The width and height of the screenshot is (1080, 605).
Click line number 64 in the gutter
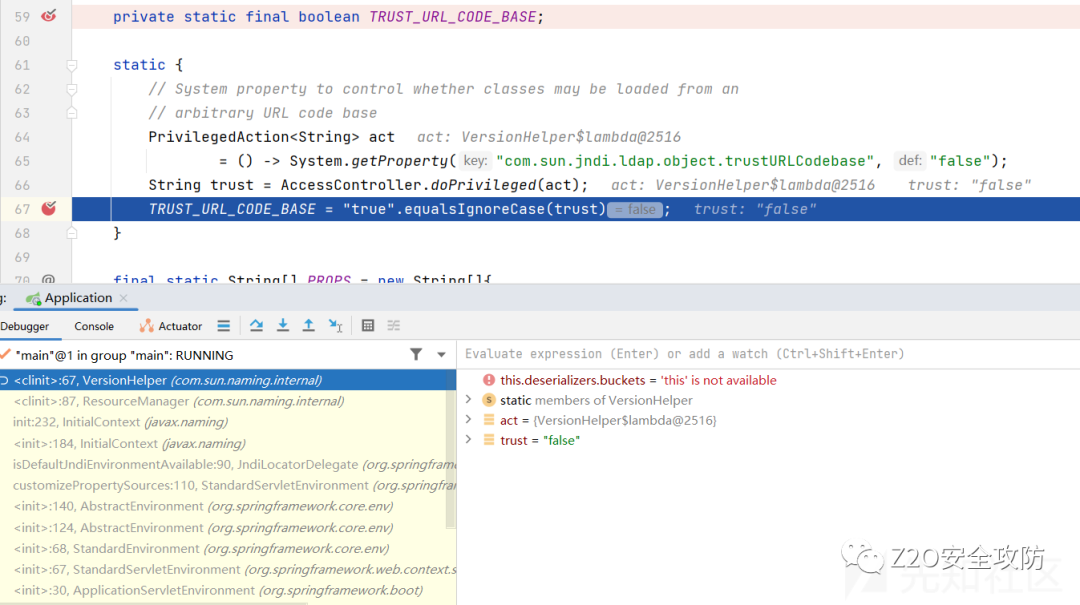22,137
